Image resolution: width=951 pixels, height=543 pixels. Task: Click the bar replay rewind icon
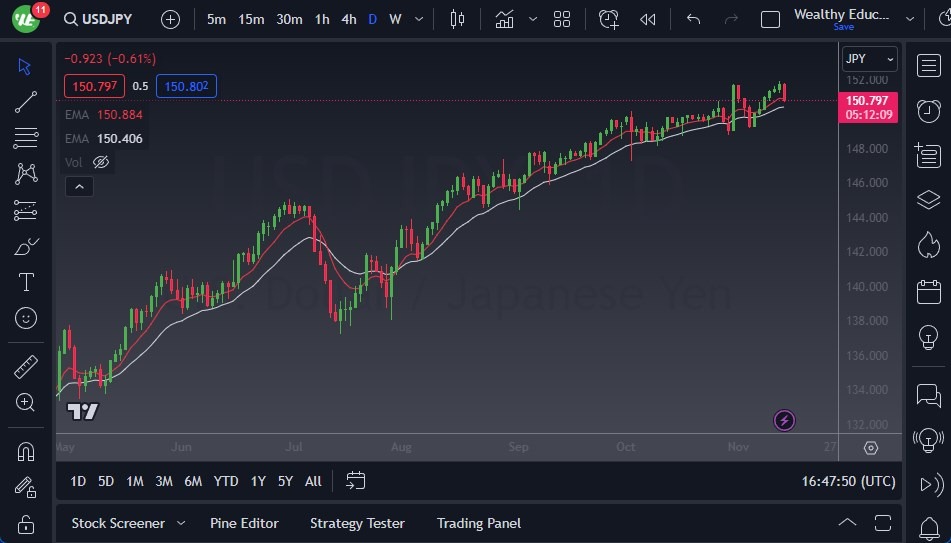(648, 19)
